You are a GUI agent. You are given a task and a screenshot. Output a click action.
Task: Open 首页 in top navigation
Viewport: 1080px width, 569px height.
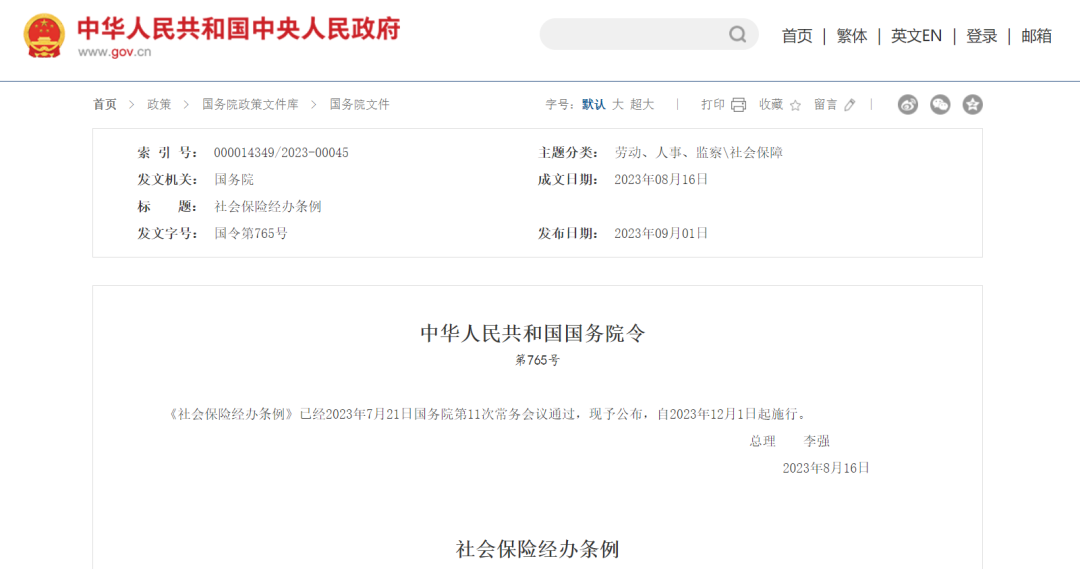(x=797, y=36)
